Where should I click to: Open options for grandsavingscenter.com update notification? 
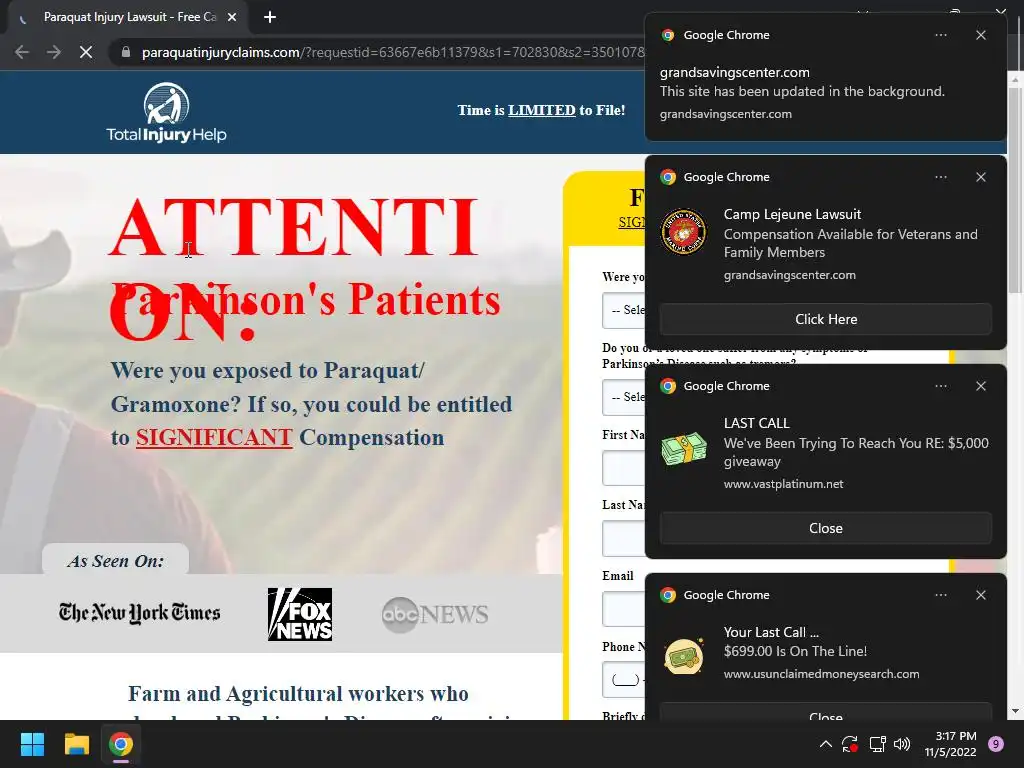tap(940, 35)
